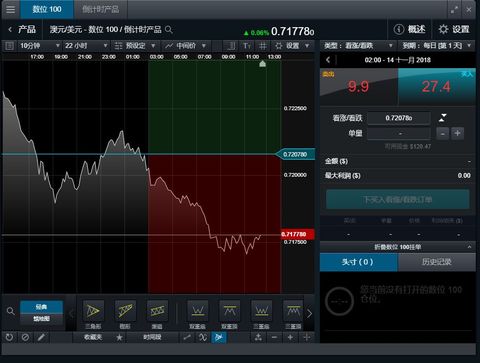
Task: Switch to the 头寸 (0) tab
Action: [x=359, y=262]
